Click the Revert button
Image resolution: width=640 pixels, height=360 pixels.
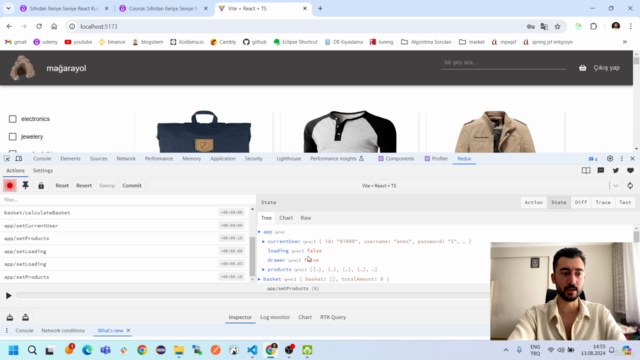point(84,186)
